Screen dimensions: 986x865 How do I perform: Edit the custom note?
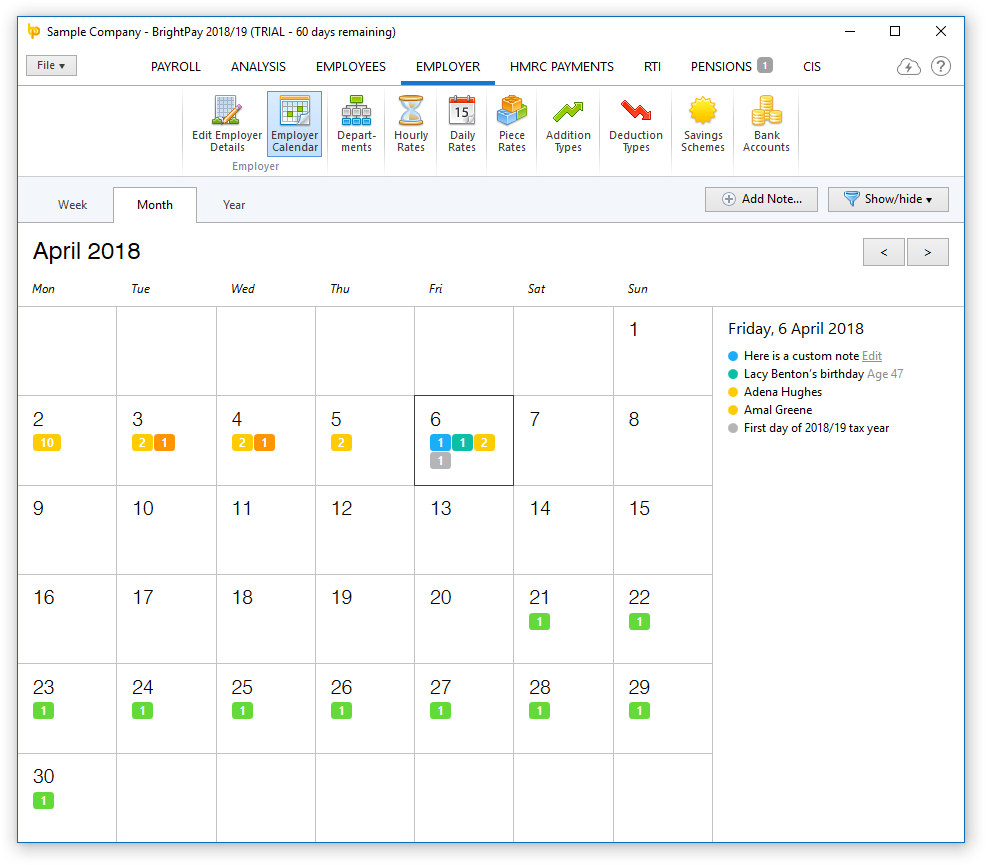[872, 356]
